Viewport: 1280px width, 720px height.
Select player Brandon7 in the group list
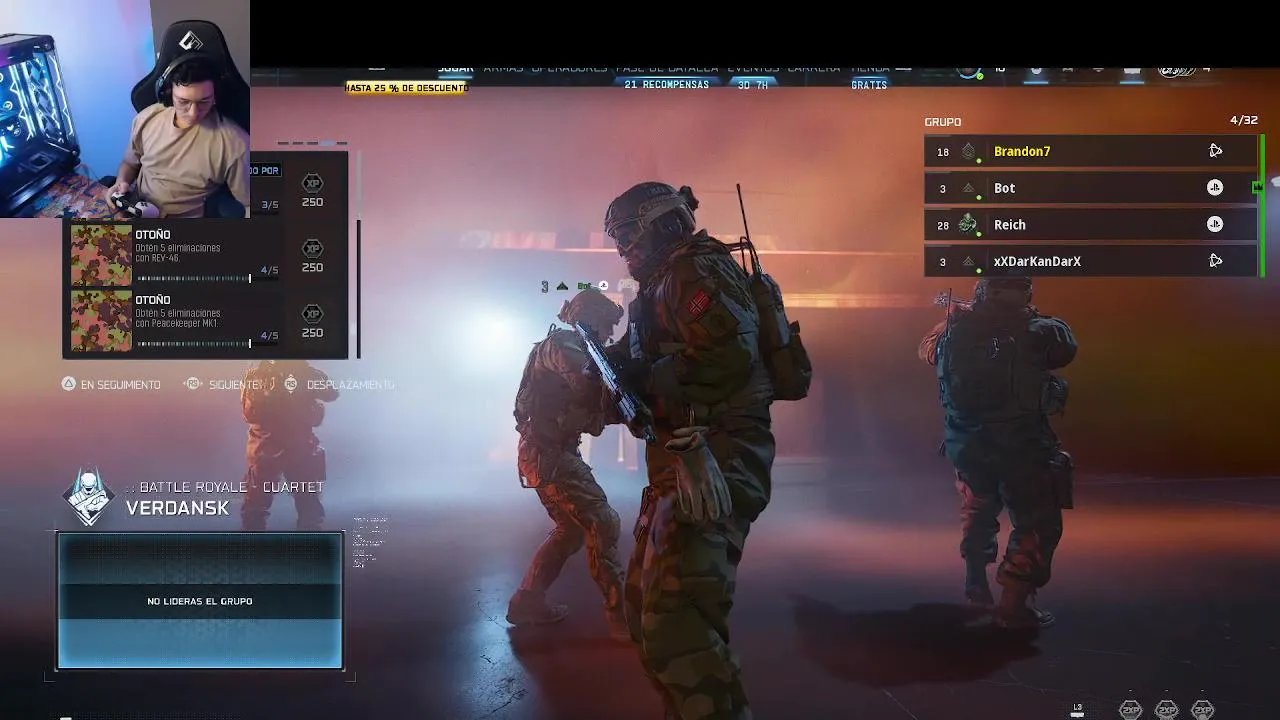[1091, 152]
